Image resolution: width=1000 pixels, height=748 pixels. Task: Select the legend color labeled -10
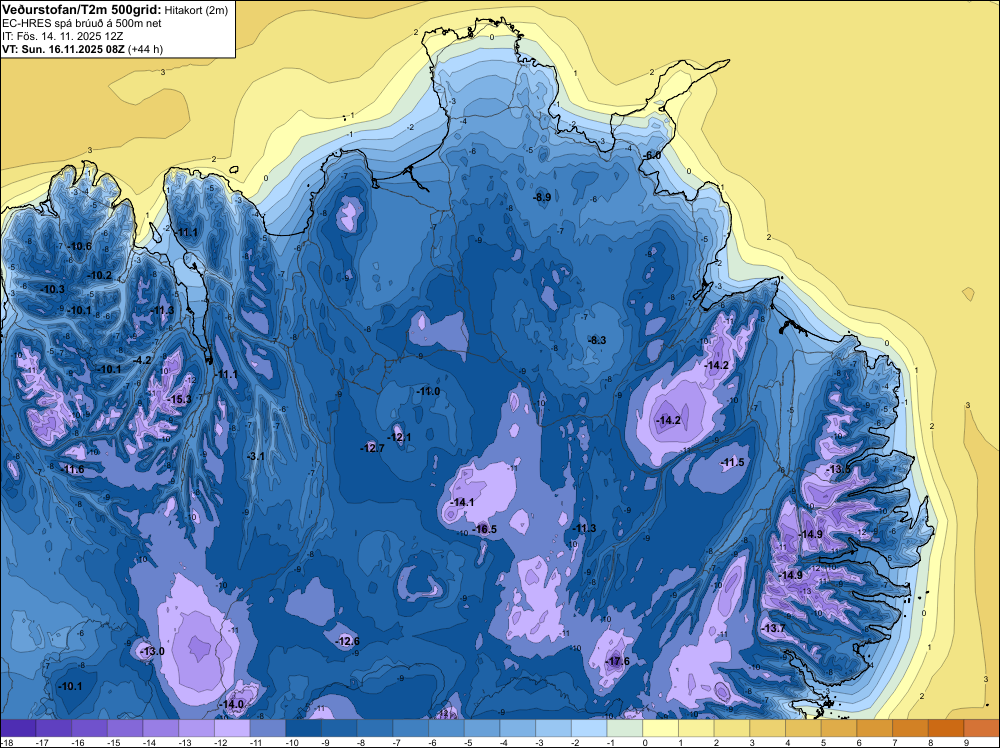pos(304,728)
